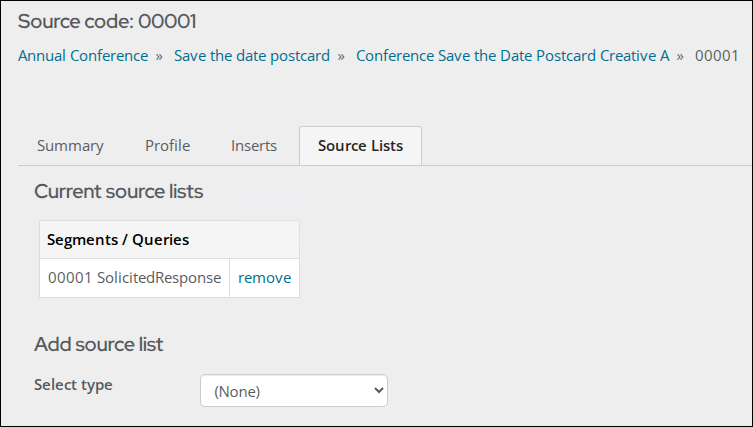Open Conference Save the Date Postcard Creative A
This screenshot has width=753, height=427.
click(x=512, y=56)
